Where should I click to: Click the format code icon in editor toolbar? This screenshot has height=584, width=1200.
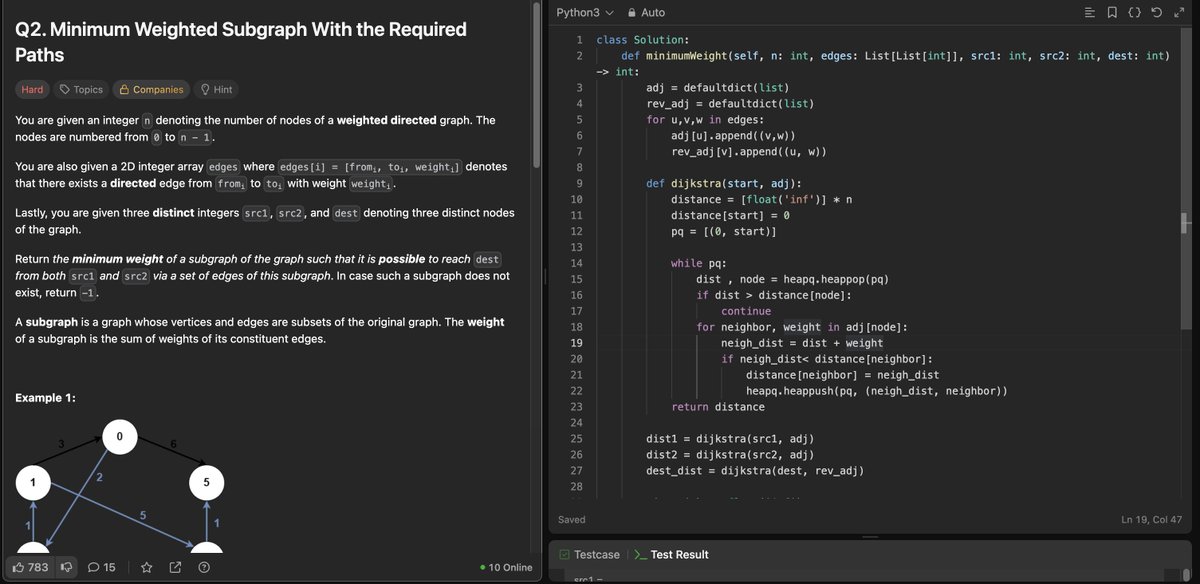[x=1090, y=12]
